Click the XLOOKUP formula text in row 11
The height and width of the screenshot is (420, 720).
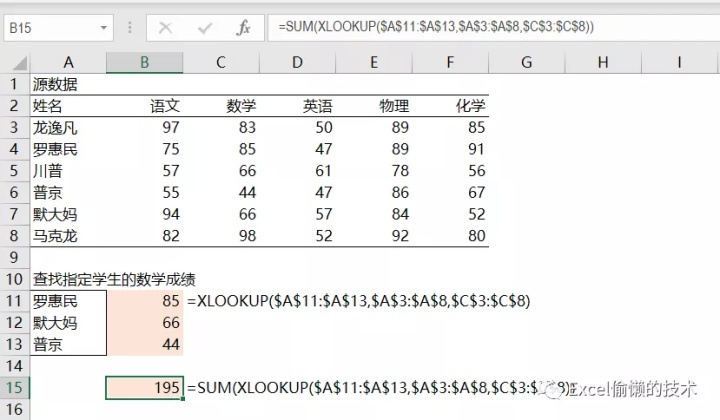[x=359, y=301]
